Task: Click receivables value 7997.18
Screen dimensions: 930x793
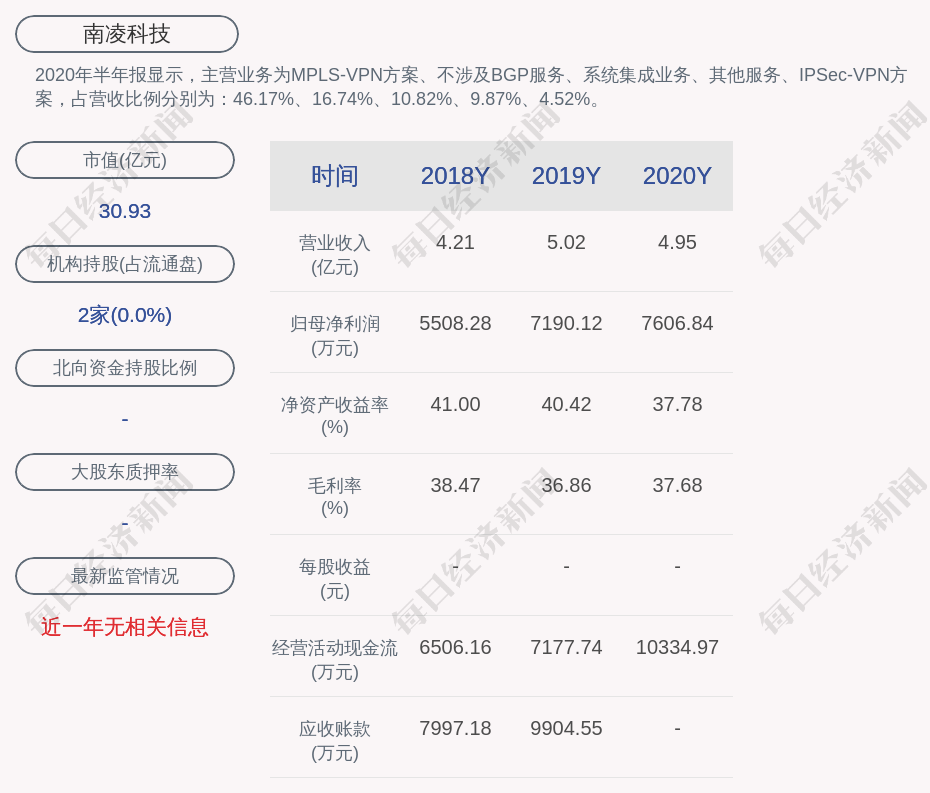Action: point(455,728)
